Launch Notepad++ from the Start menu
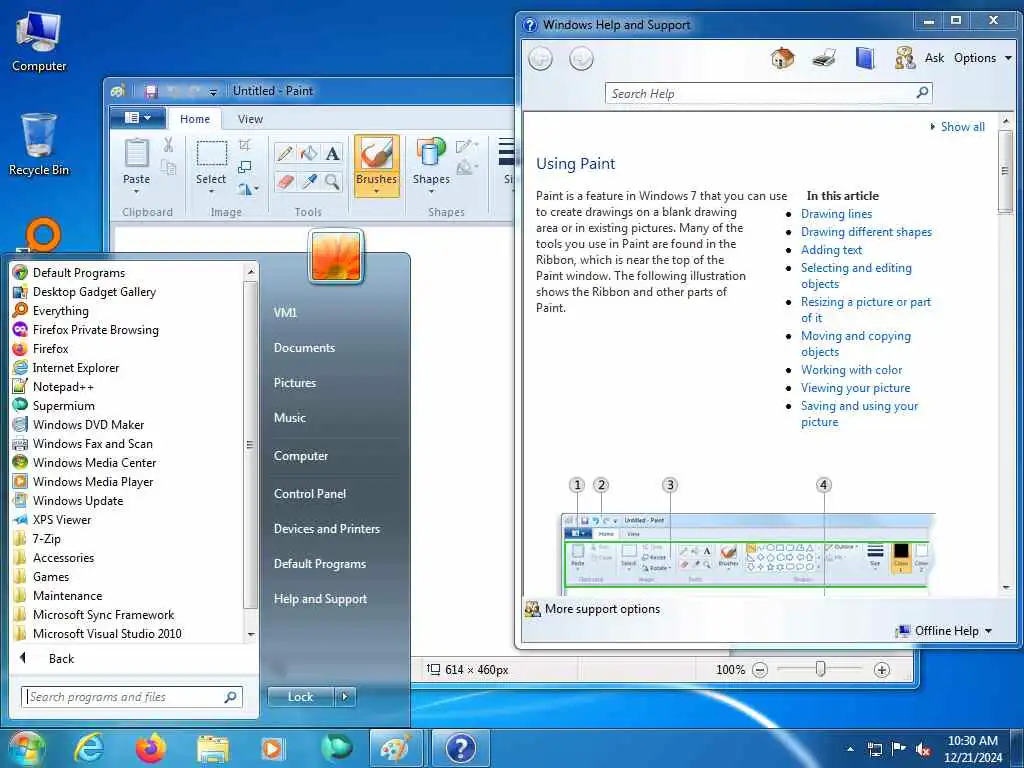Image resolution: width=1024 pixels, height=768 pixels. [x=63, y=387]
